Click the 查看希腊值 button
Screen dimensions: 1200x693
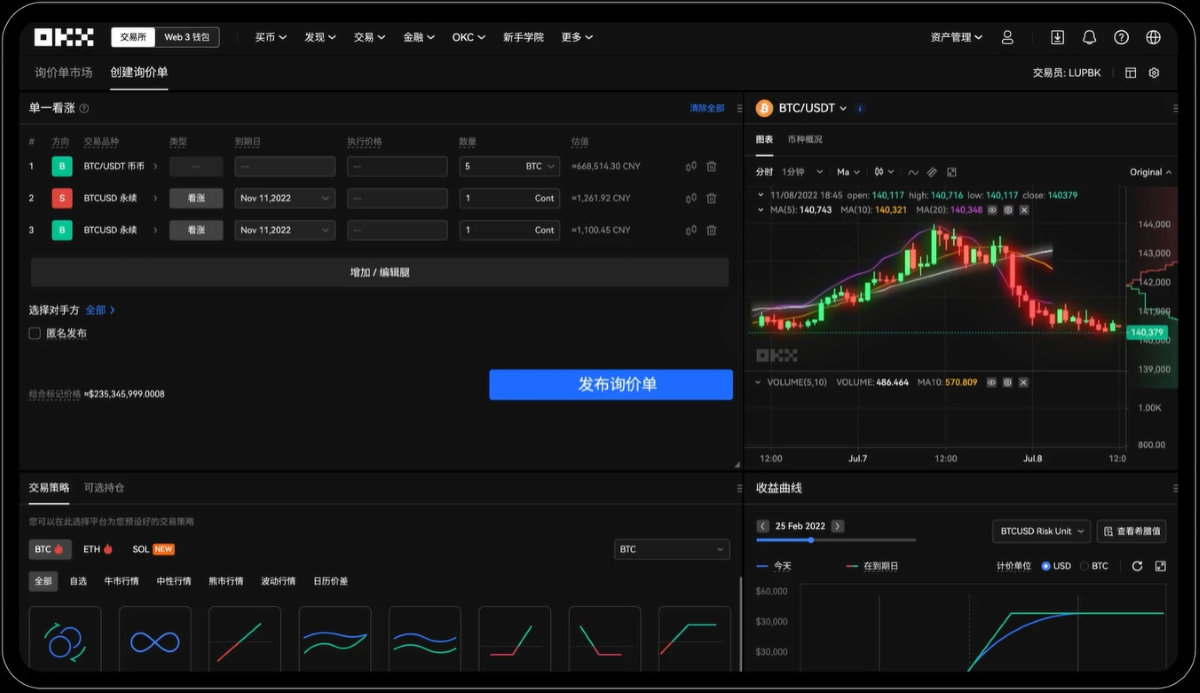tap(1132, 531)
